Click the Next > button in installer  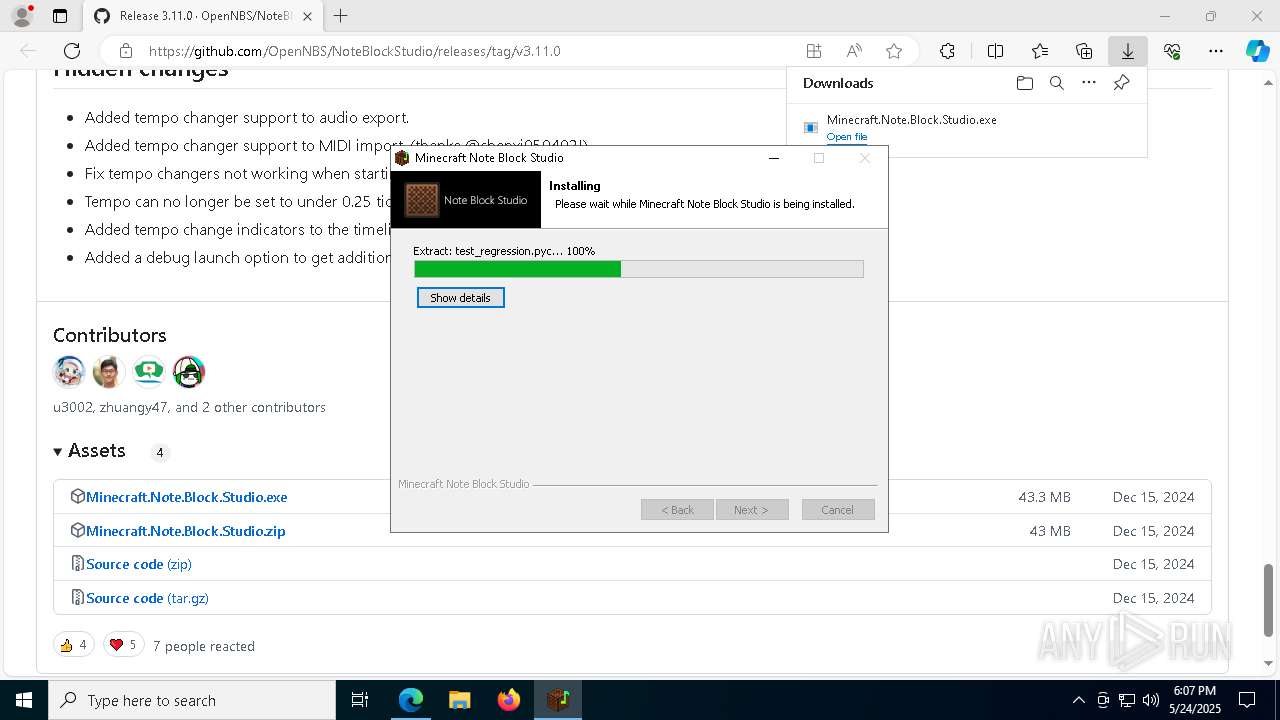click(x=752, y=510)
